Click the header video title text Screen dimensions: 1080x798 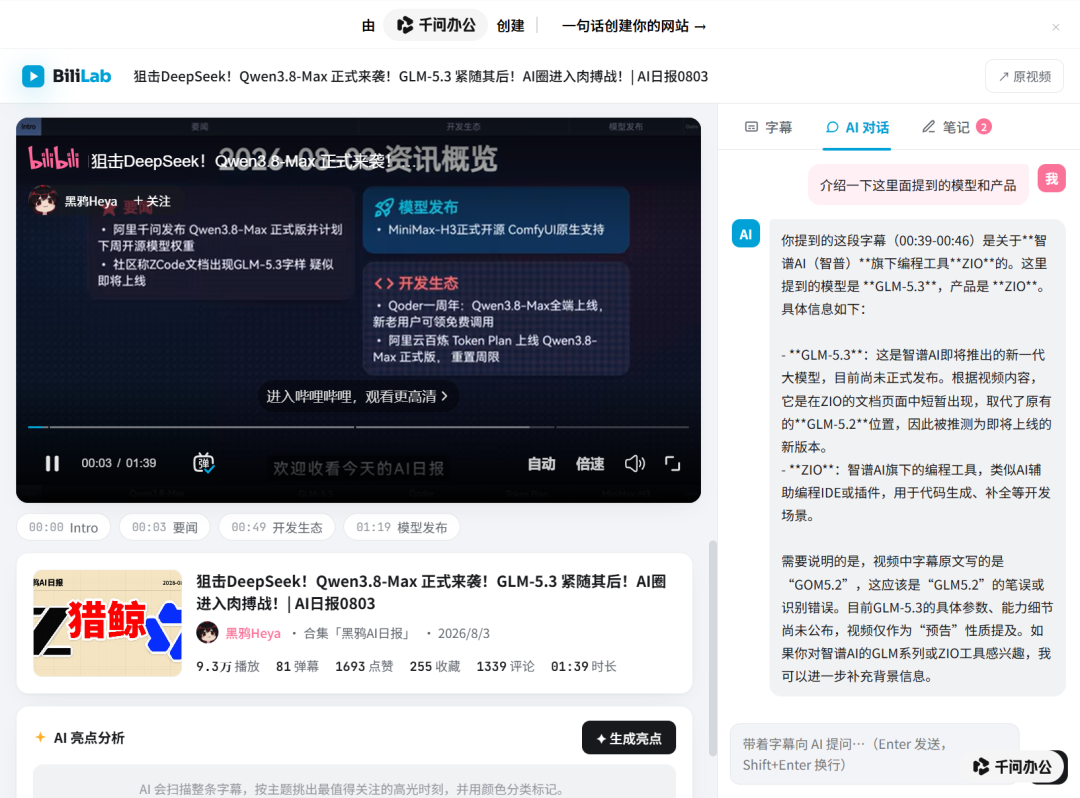pyautogui.click(x=421, y=76)
